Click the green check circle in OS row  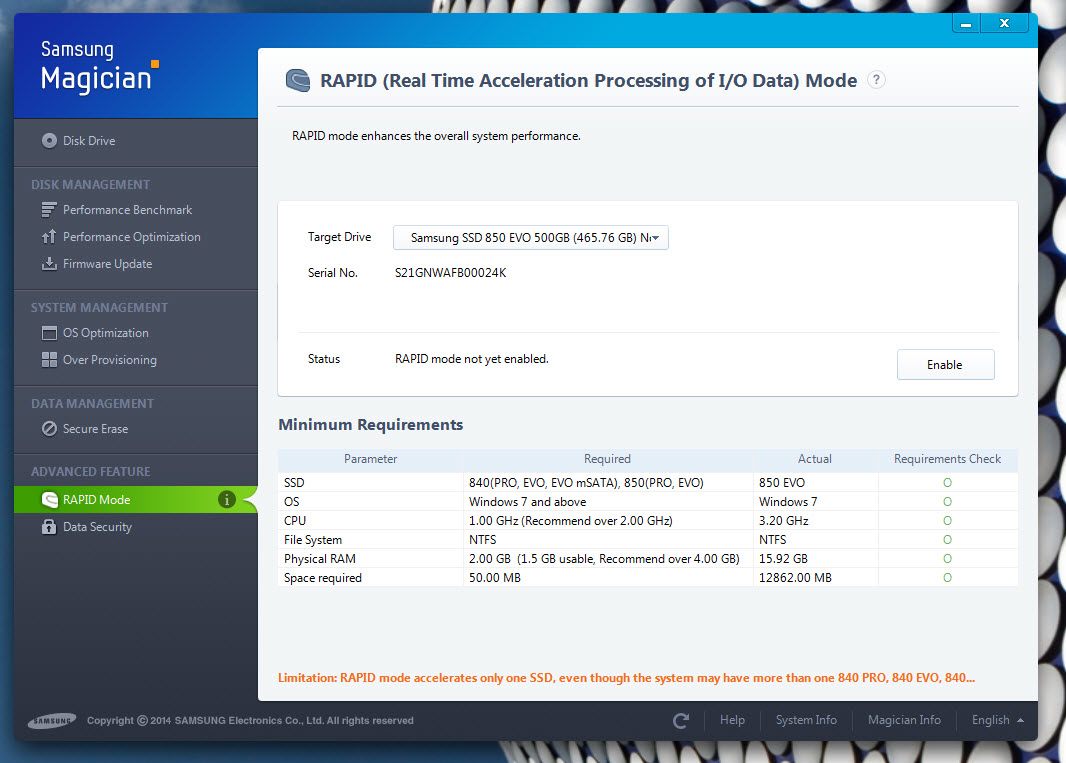click(x=947, y=502)
